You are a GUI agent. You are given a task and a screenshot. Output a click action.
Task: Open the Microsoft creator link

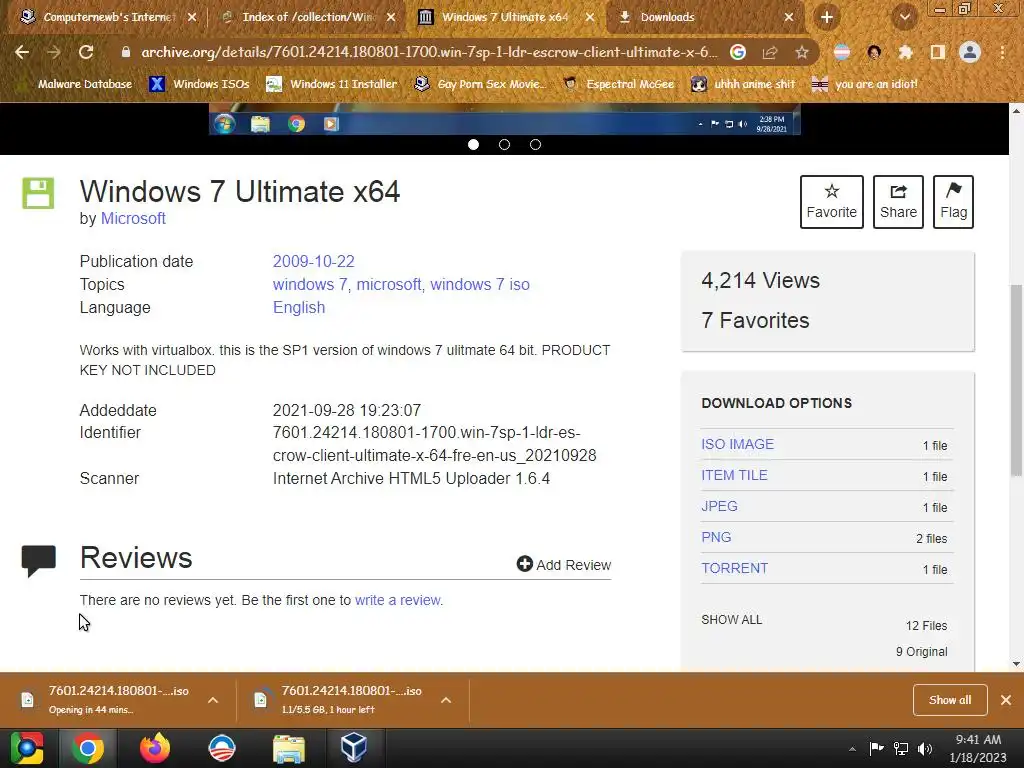133,218
